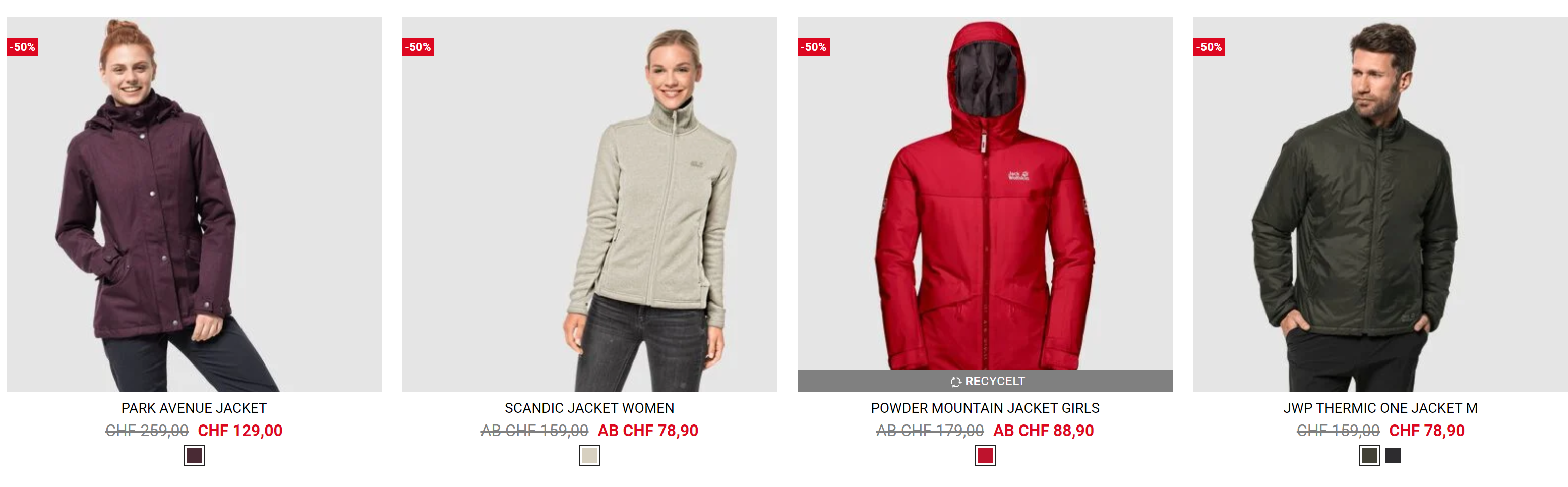Click the -50% badge on Thermic One Jacket
Image resolution: width=1568 pixels, height=487 pixels.
tap(1209, 47)
